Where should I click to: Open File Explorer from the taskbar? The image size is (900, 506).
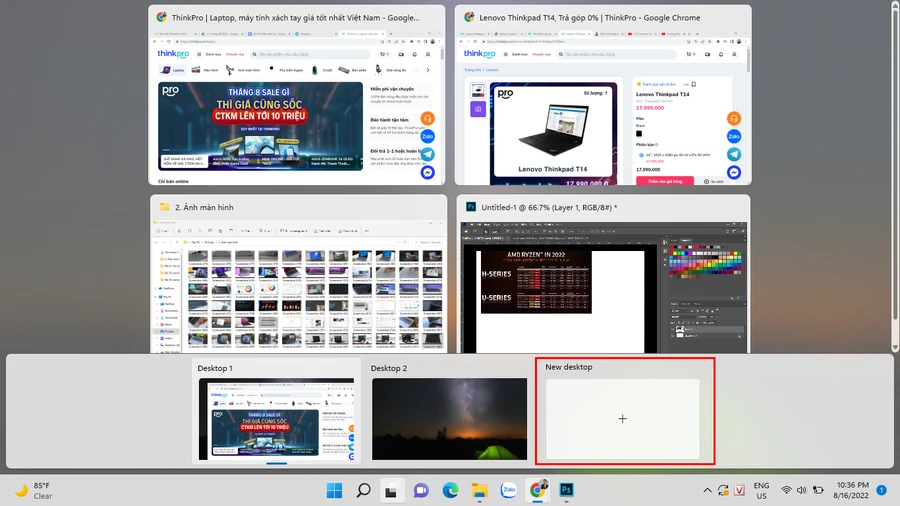coord(479,491)
